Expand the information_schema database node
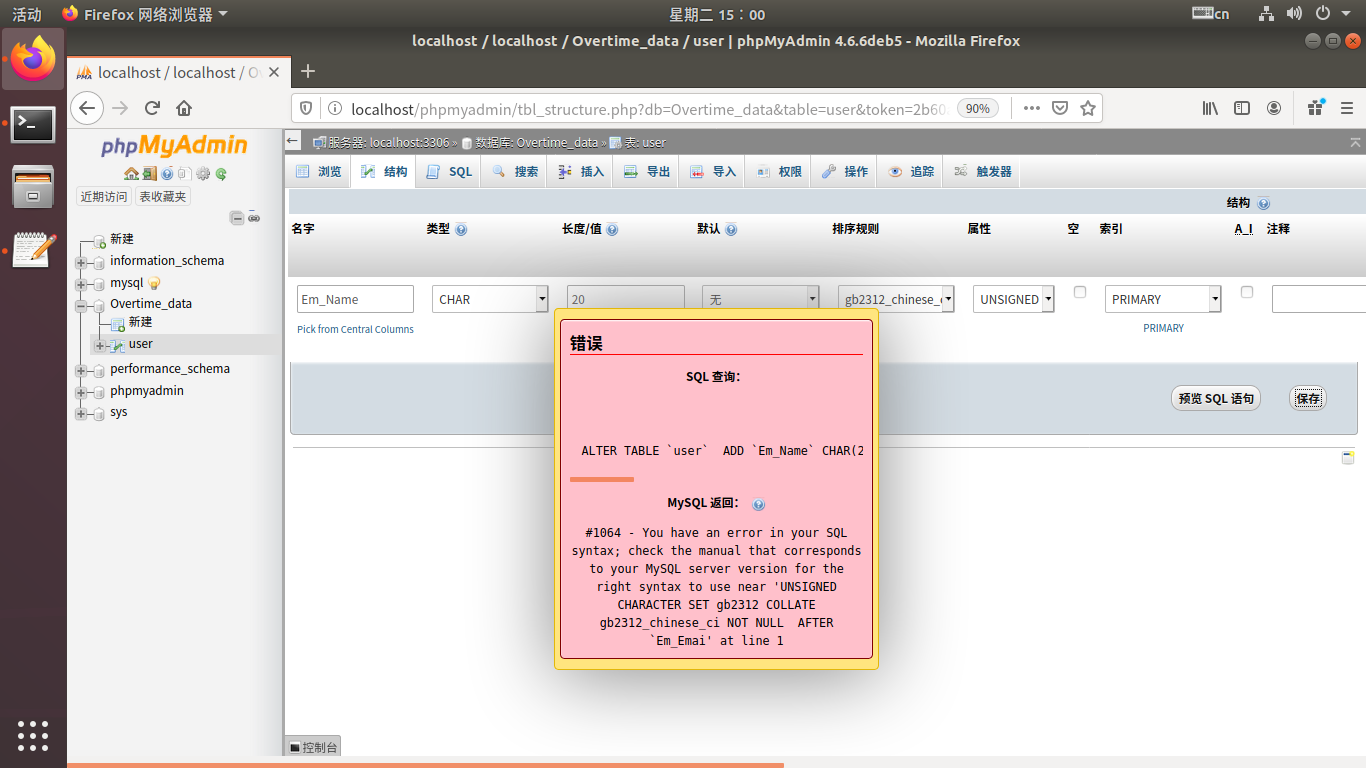This screenshot has width=1366, height=768. (81, 262)
